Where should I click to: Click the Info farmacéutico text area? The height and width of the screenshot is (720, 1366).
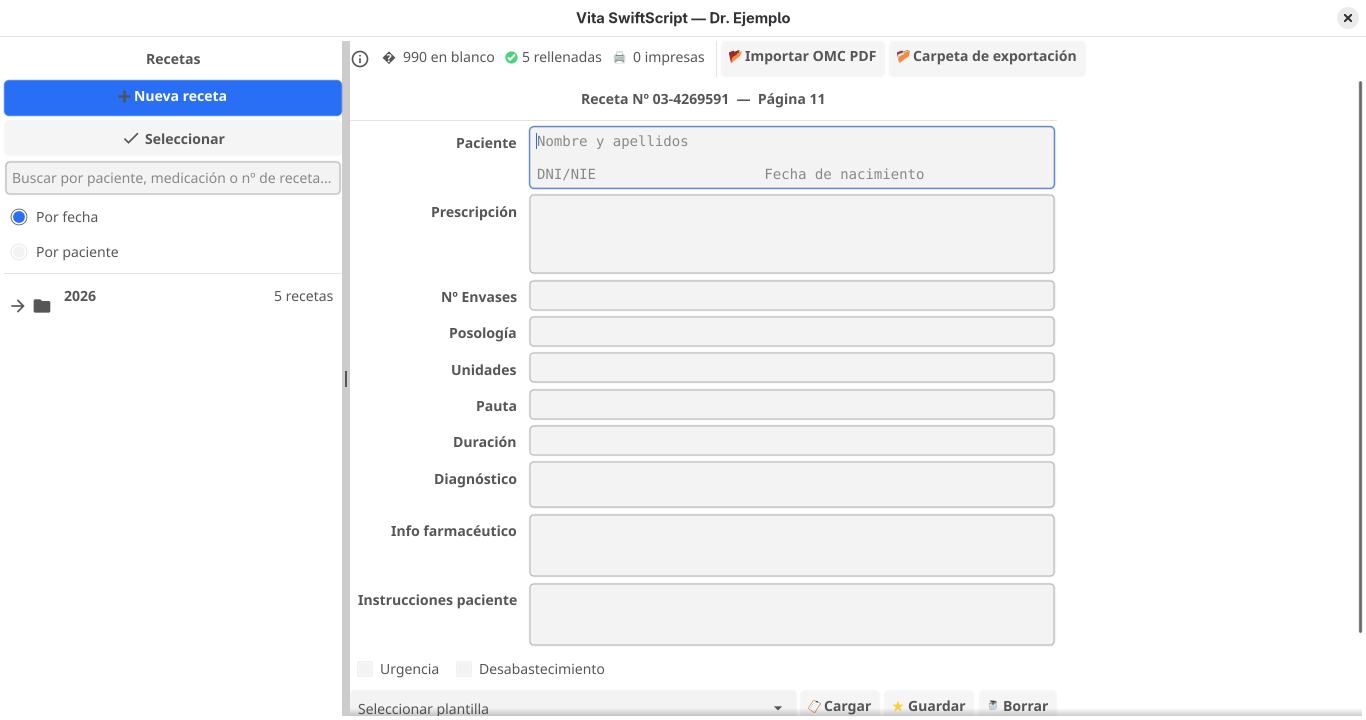click(791, 546)
